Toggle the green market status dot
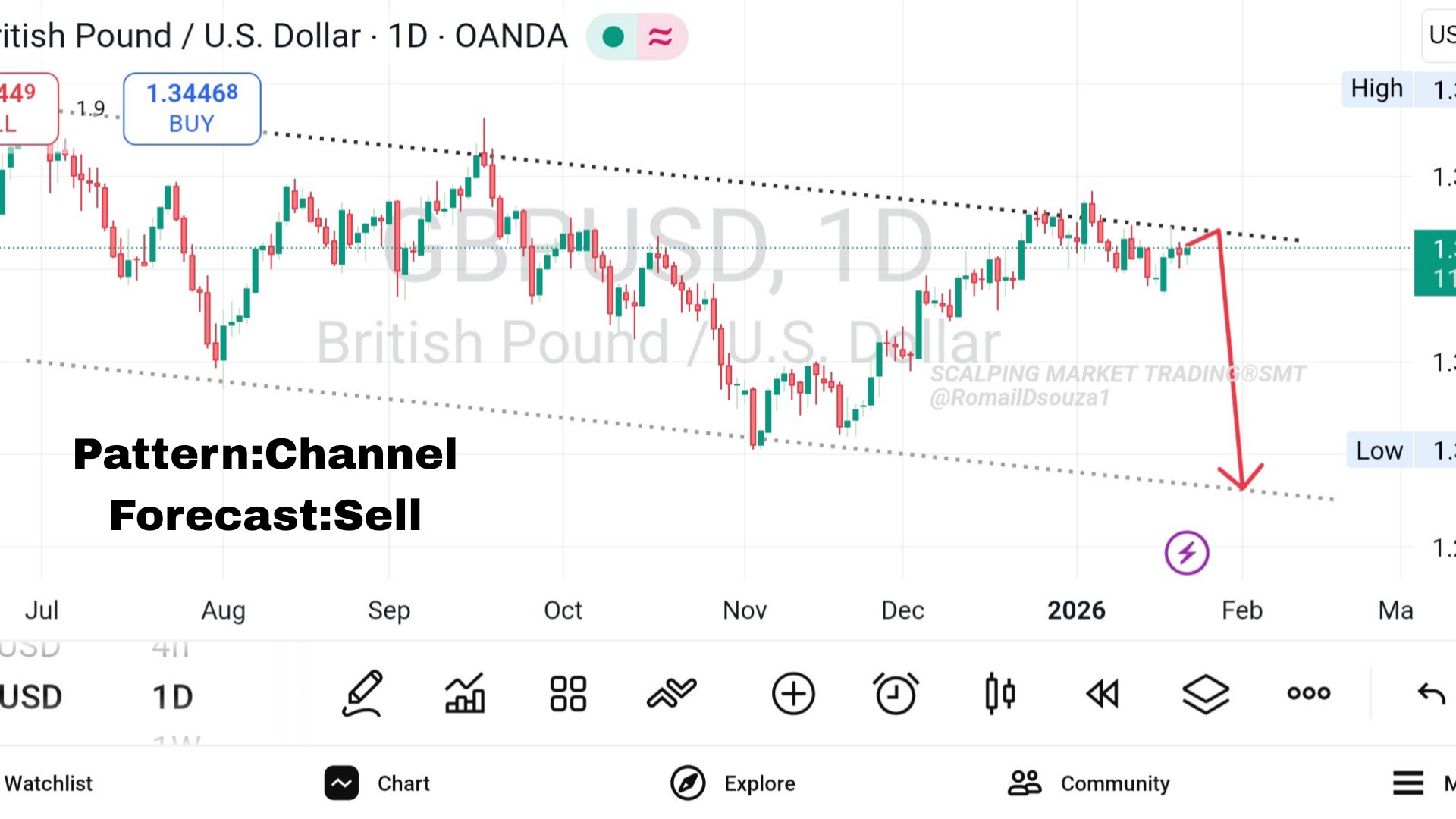The width and height of the screenshot is (1456, 819). point(613,36)
